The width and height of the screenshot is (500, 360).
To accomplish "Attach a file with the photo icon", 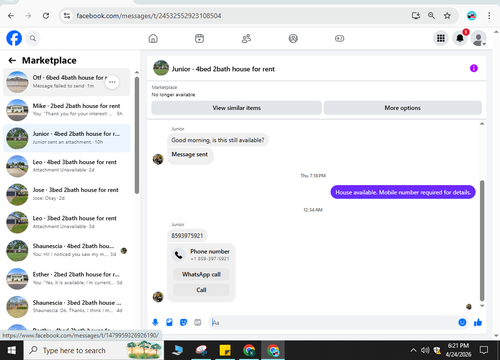I will click(x=169, y=322).
